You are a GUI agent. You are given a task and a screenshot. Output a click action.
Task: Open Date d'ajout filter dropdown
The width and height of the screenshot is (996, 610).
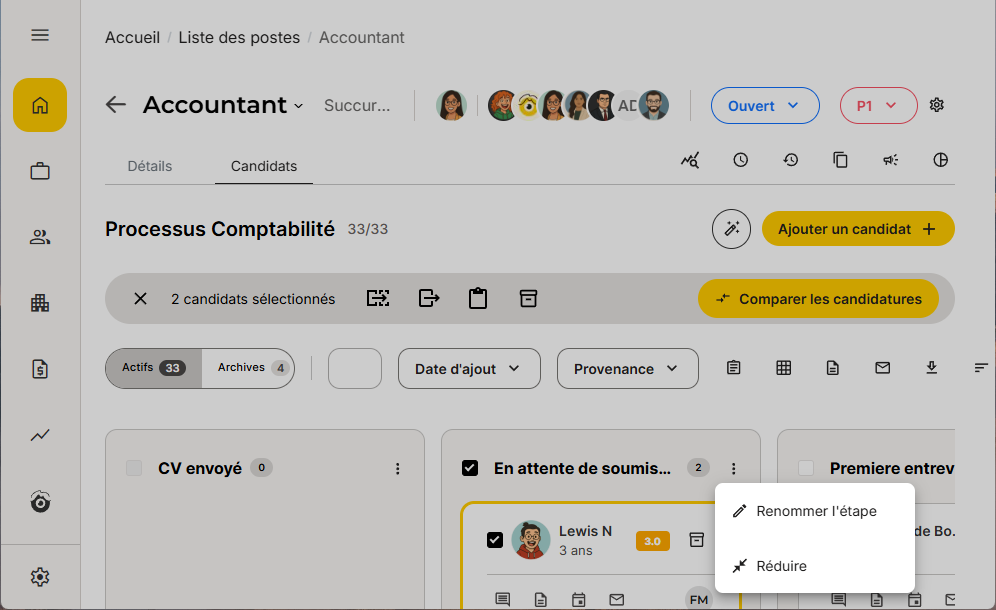click(469, 369)
